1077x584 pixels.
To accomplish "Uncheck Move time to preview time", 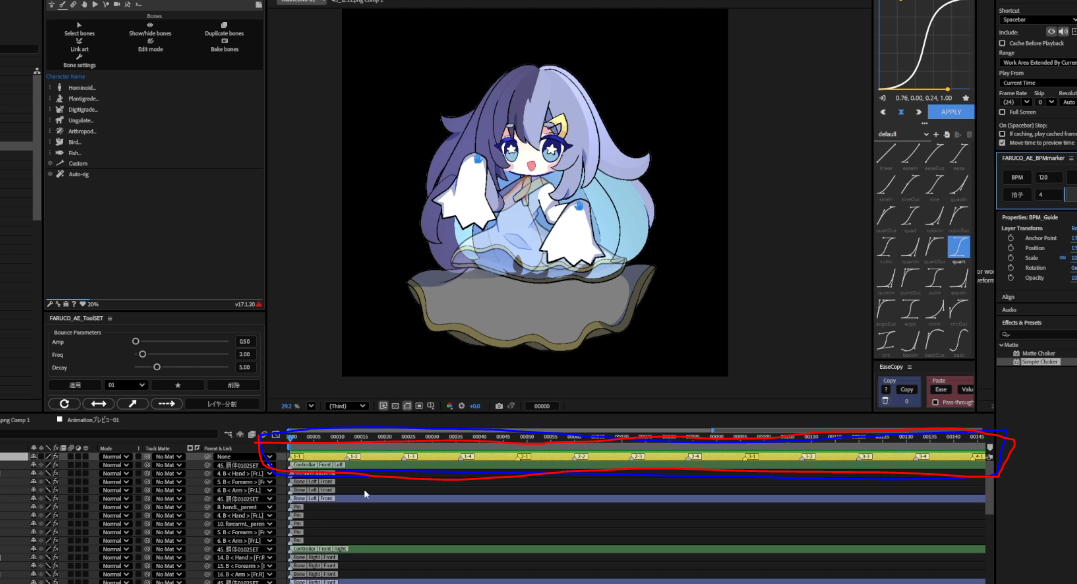I will (1002, 143).
